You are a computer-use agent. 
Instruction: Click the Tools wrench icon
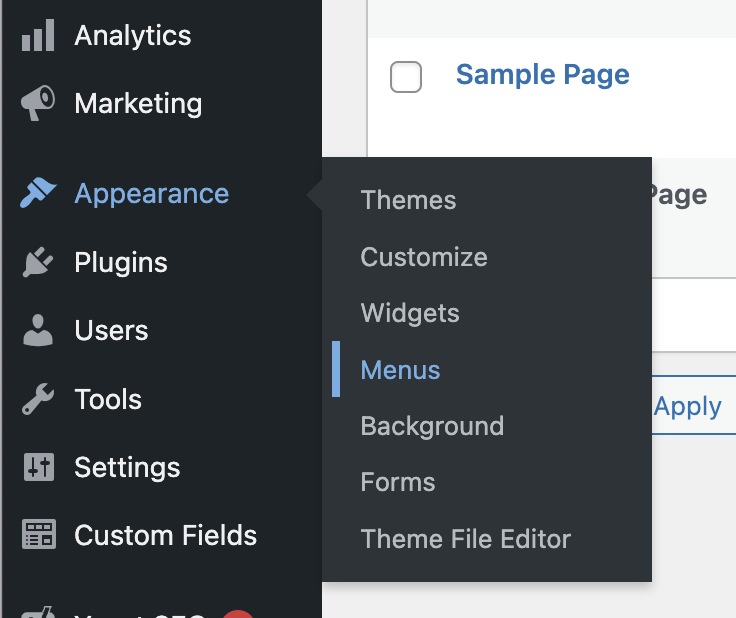point(38,400)
